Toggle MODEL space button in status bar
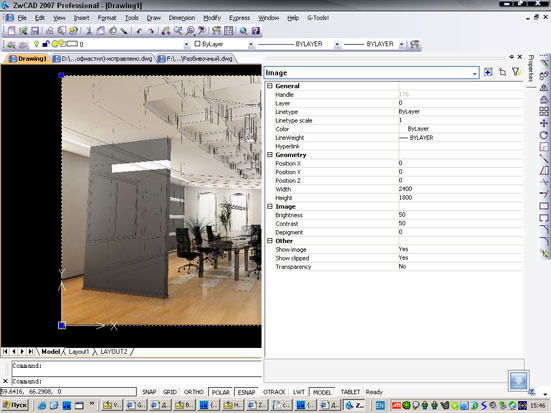 tap(322, 392)
